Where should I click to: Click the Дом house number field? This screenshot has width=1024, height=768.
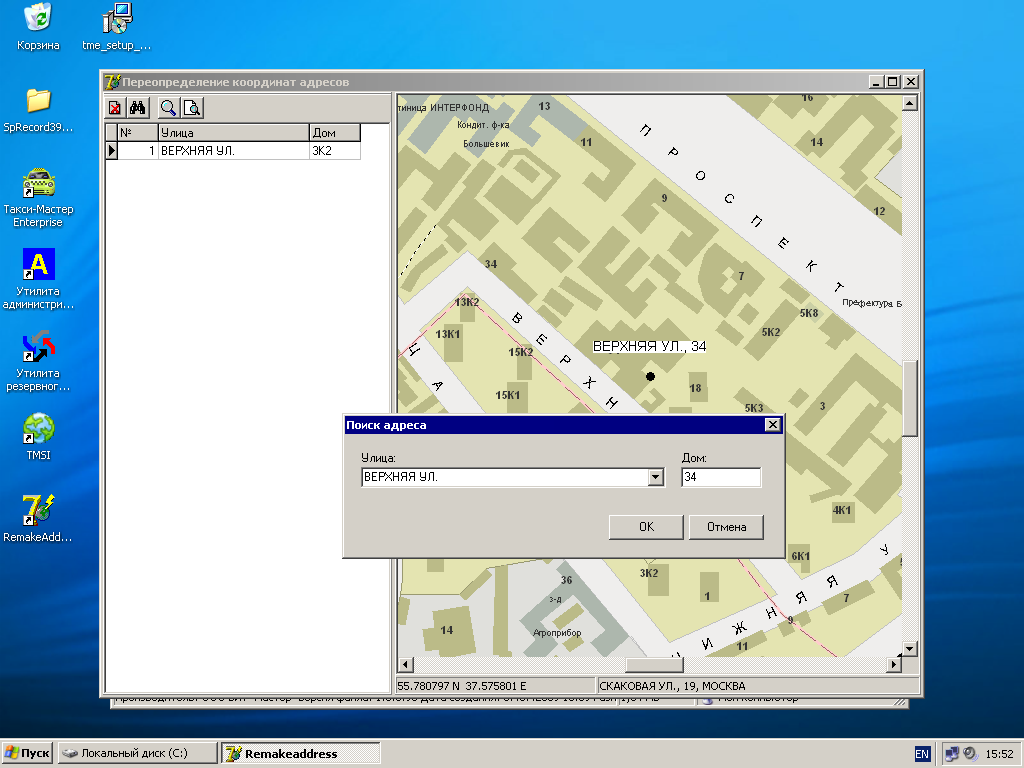click(720, 478)
